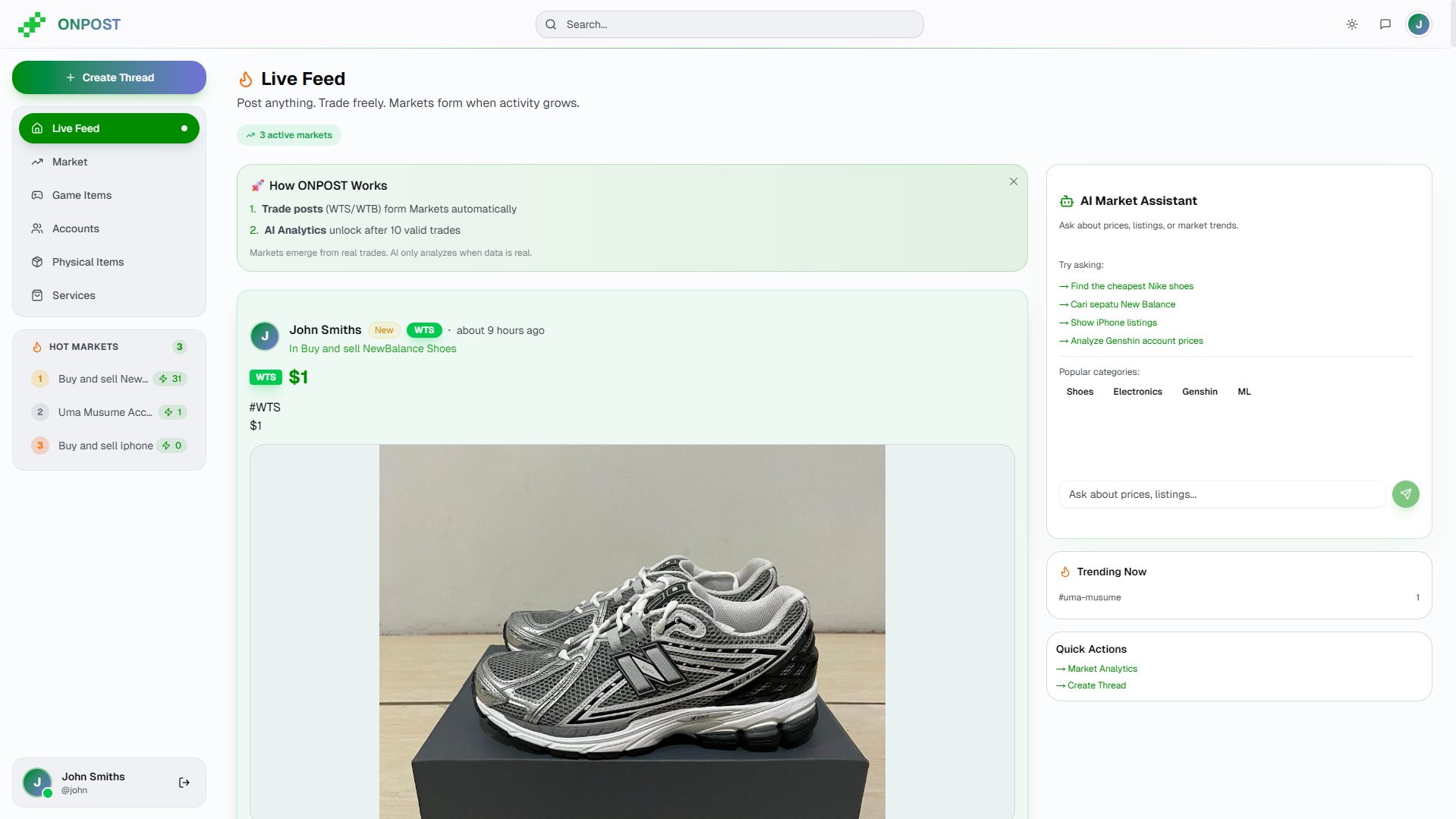This screenshot has height=819, width=1456.
Task: Open the New Balance shoe photo
Action: coord(632,632)
